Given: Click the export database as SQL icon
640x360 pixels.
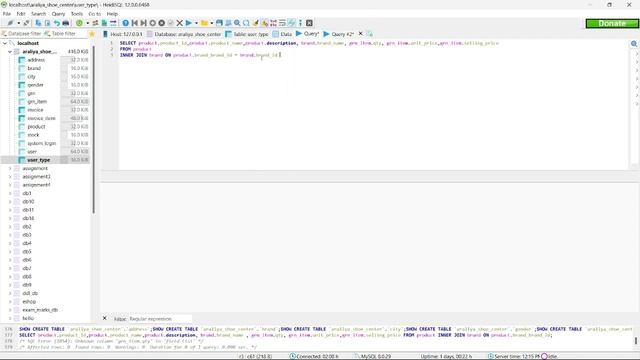Looking at the screenshot, I should pos(104,23).
